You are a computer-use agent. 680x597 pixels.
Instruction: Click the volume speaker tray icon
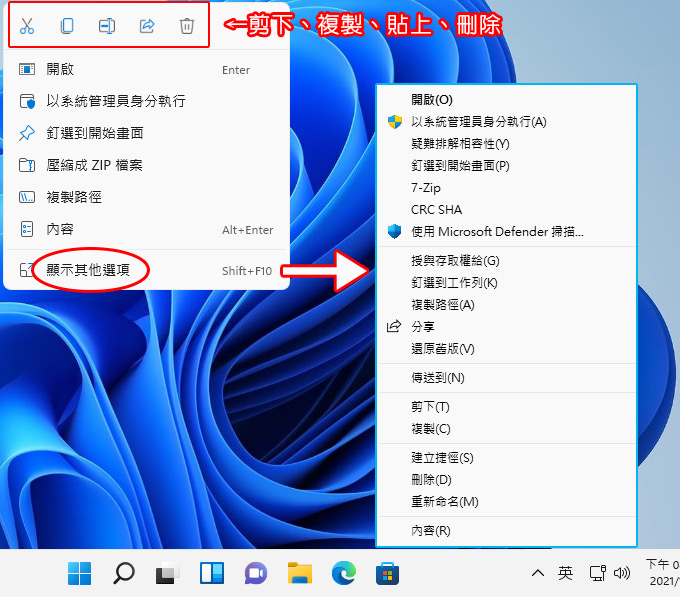coord(621,573)
